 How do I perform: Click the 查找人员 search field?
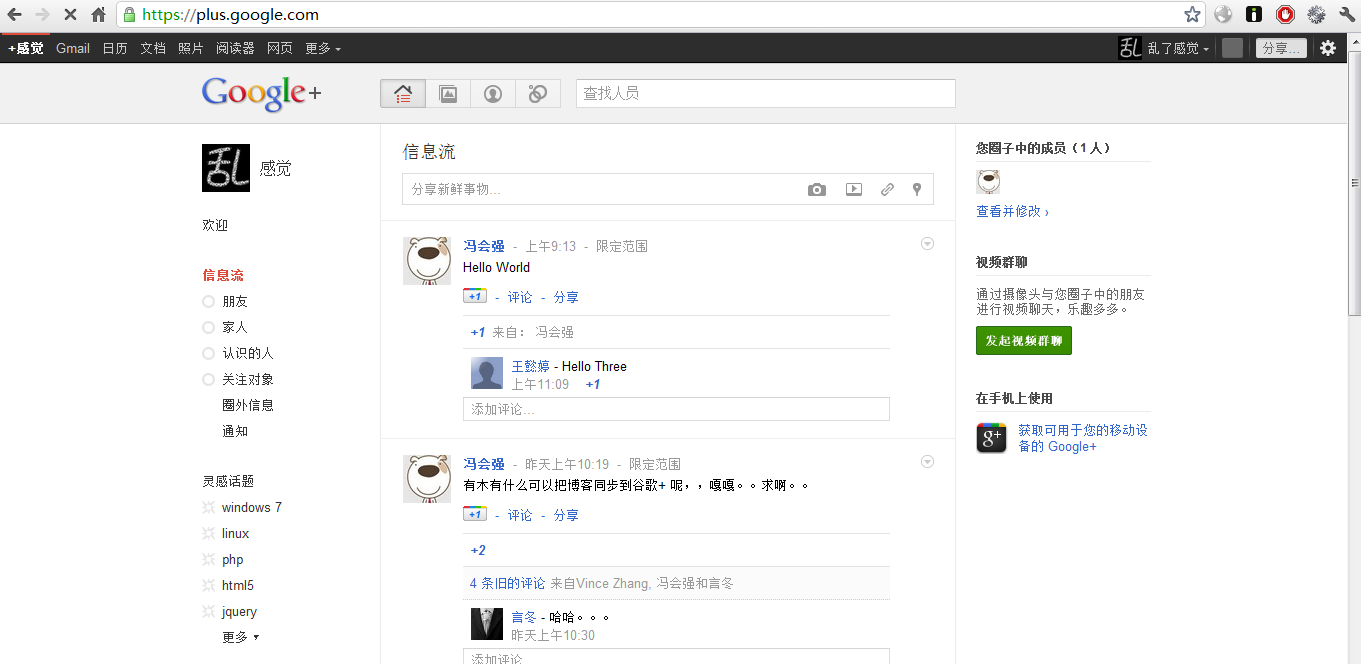(766, 94)
